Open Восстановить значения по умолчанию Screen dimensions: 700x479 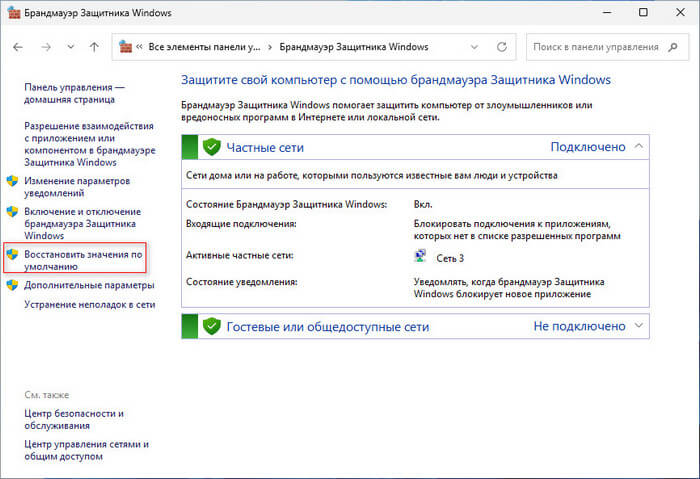point(84,262)
